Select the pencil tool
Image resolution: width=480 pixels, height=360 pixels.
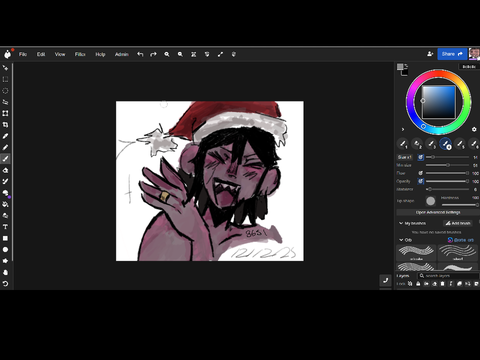pyautogui.click(x=5, y=147)
